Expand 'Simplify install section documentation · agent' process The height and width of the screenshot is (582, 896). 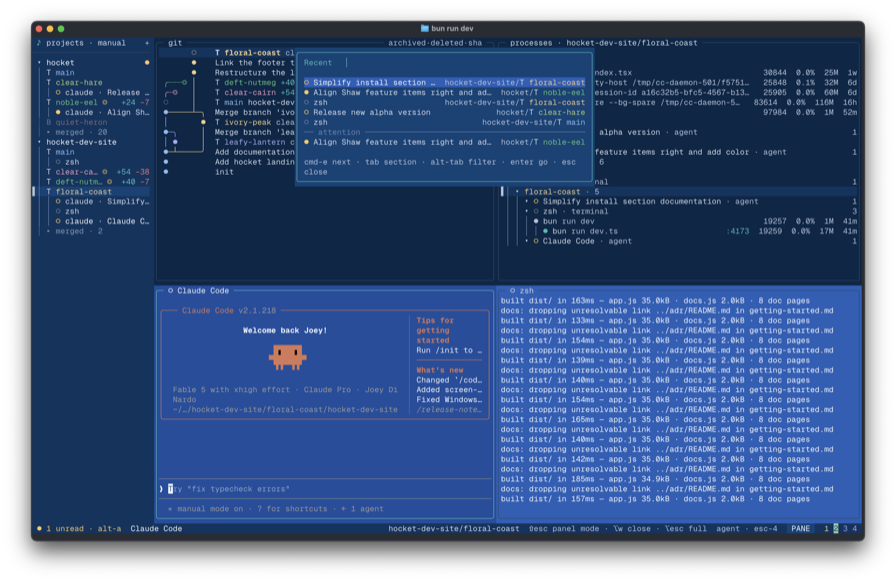click(x=526, y=201)
